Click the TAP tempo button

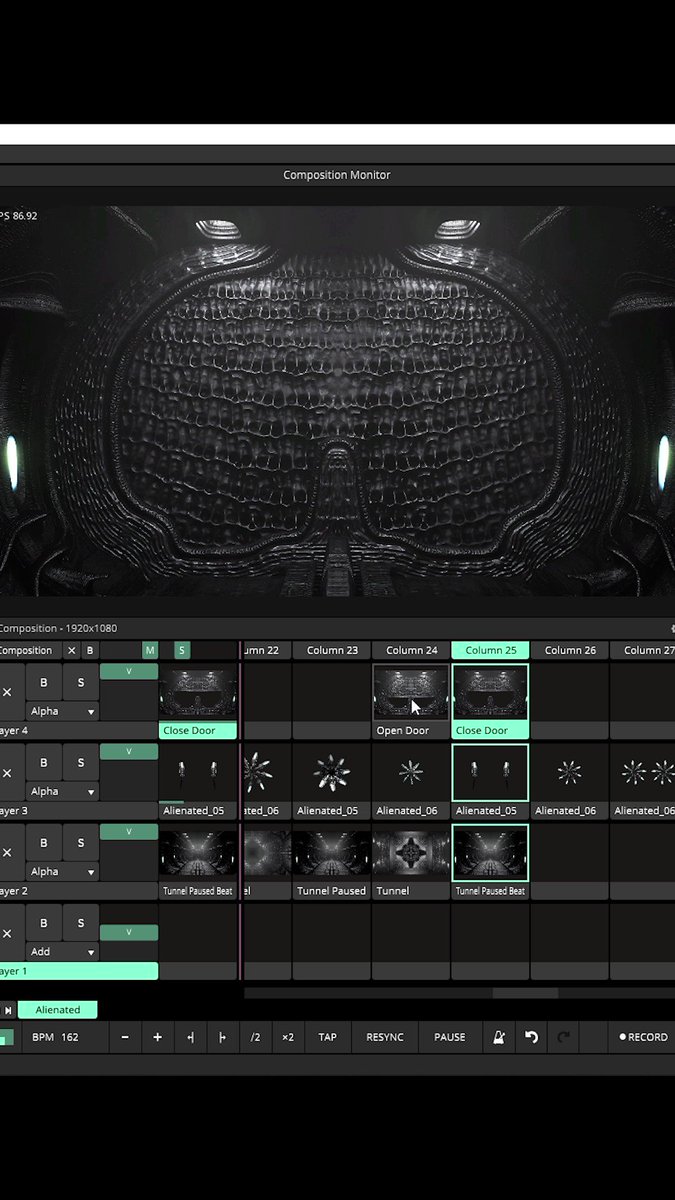(327, 1037)
